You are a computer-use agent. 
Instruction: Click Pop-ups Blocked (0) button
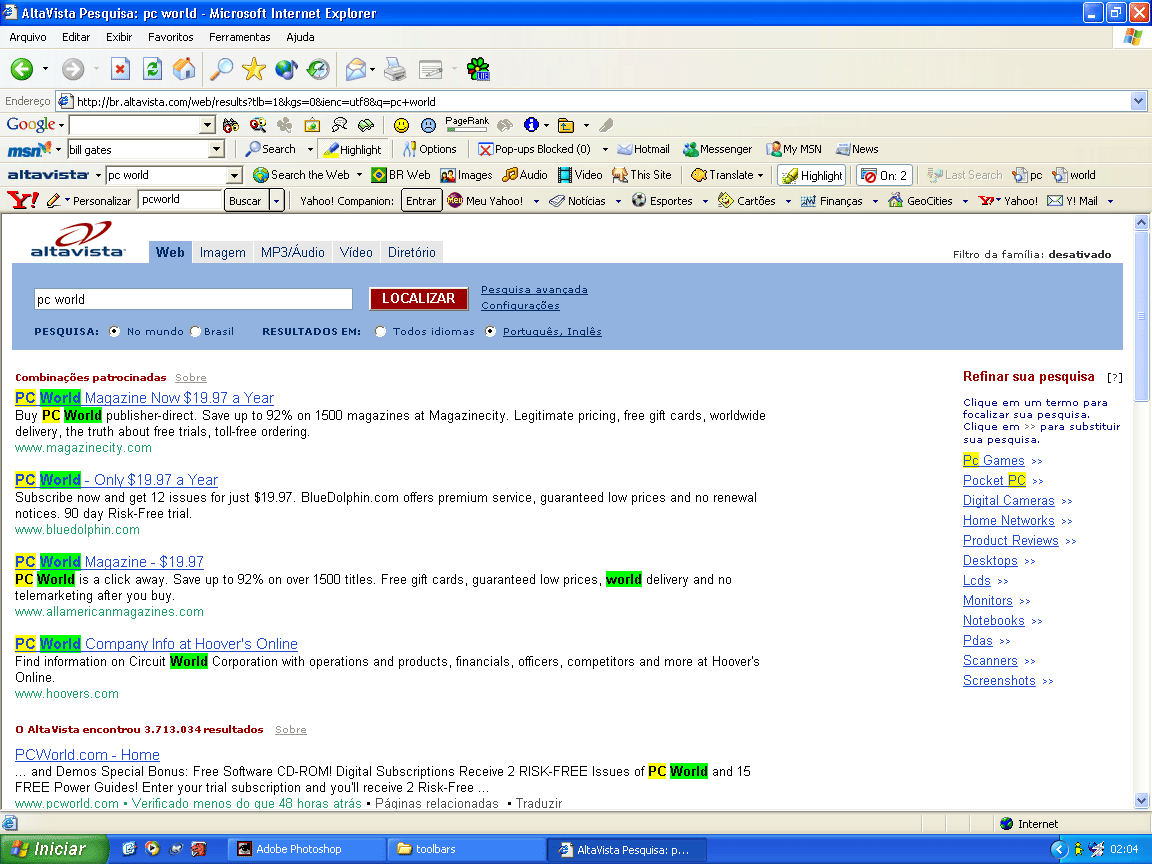[534, 149]
